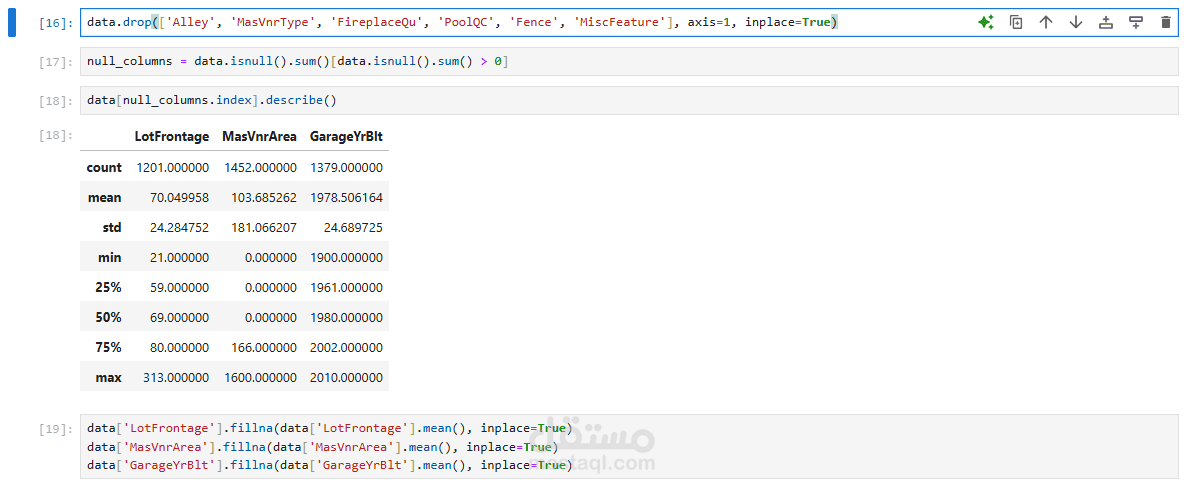Select the 1452.000000 count value
1184x484 pixels.
(x=261, y=167)
